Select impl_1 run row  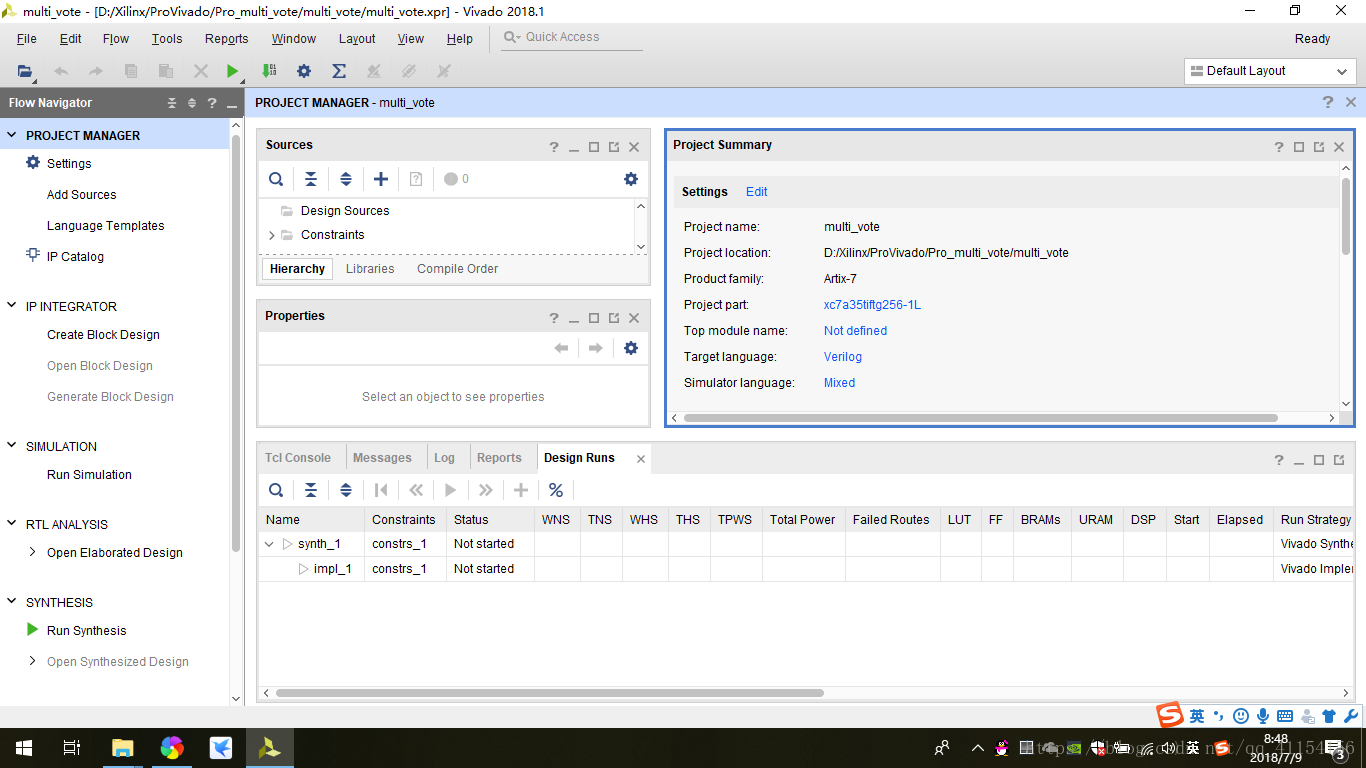point(805,569)
